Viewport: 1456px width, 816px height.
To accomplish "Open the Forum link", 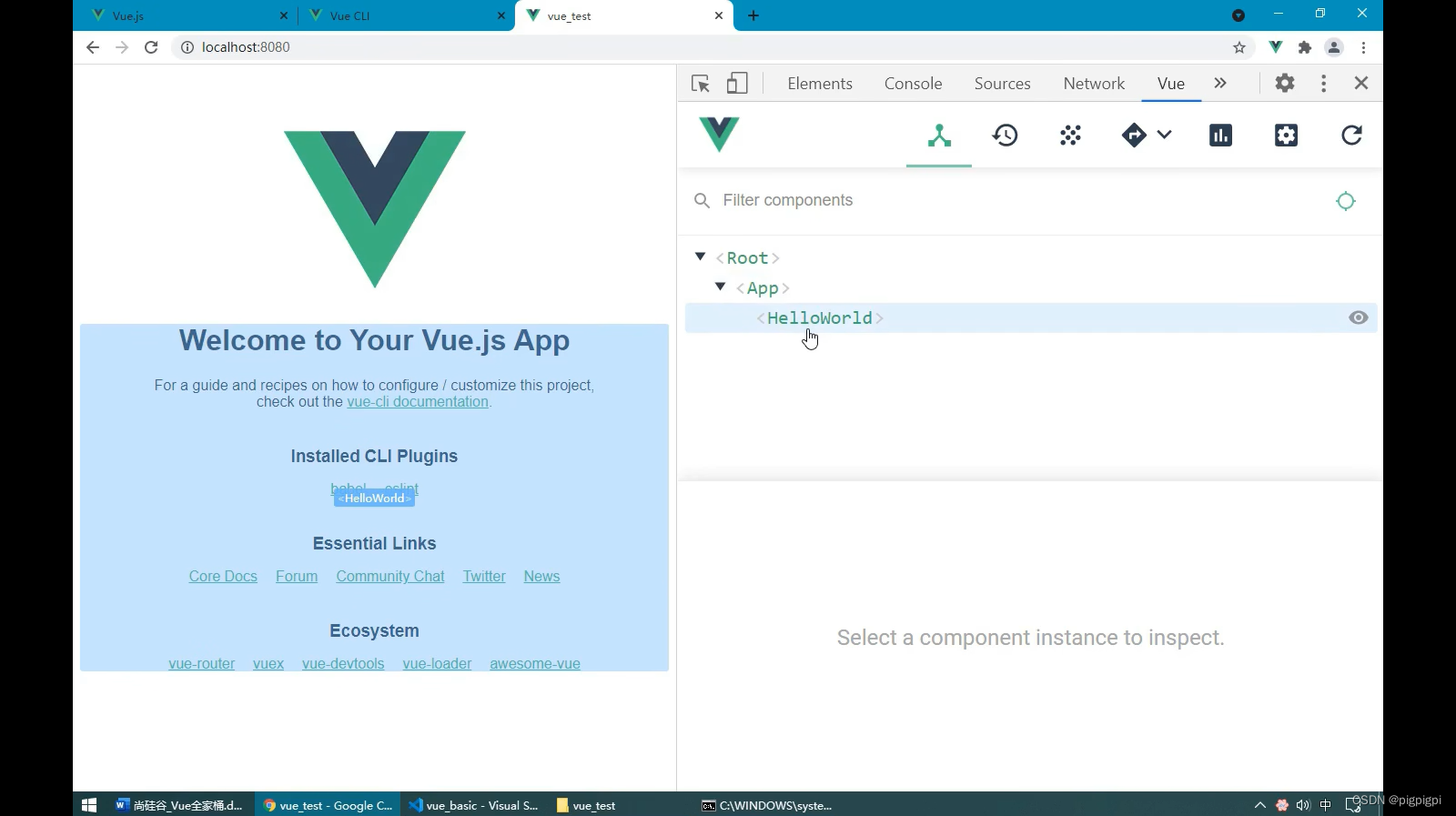I will [297, 577].
